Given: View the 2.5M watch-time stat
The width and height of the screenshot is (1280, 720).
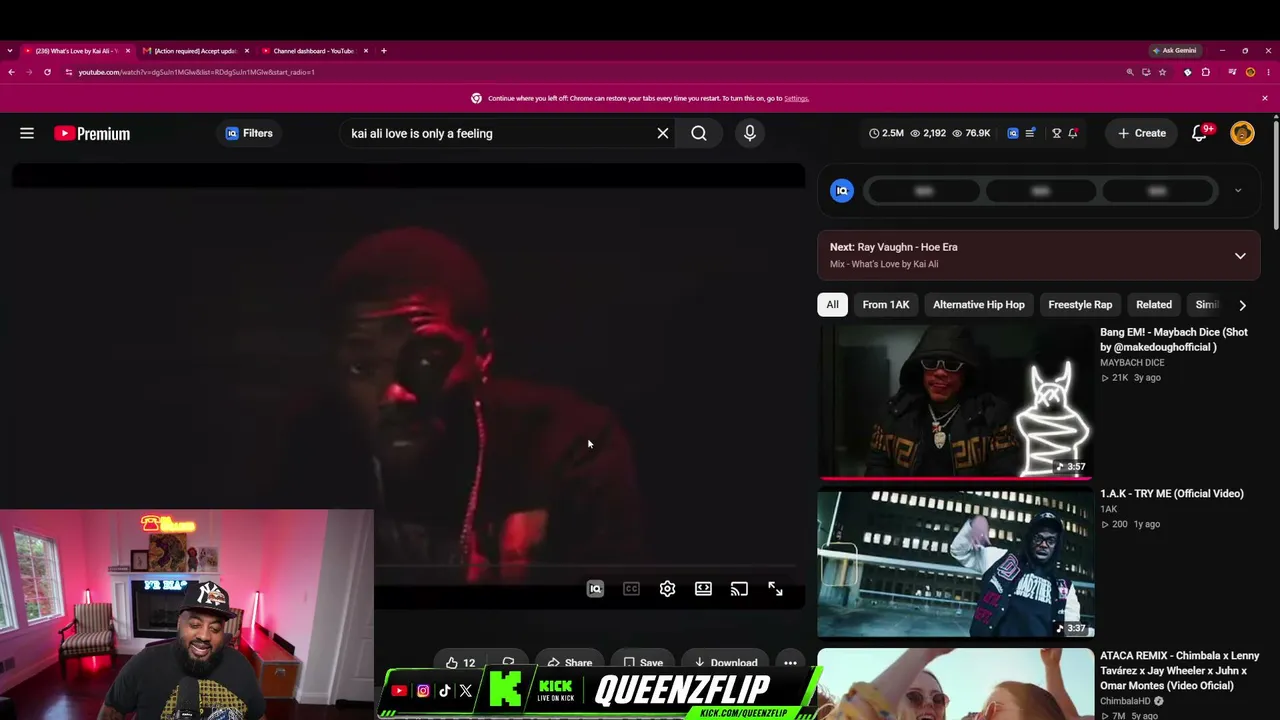Looking at the screenshot, I should pyautogui.click(x=886, y=133).
